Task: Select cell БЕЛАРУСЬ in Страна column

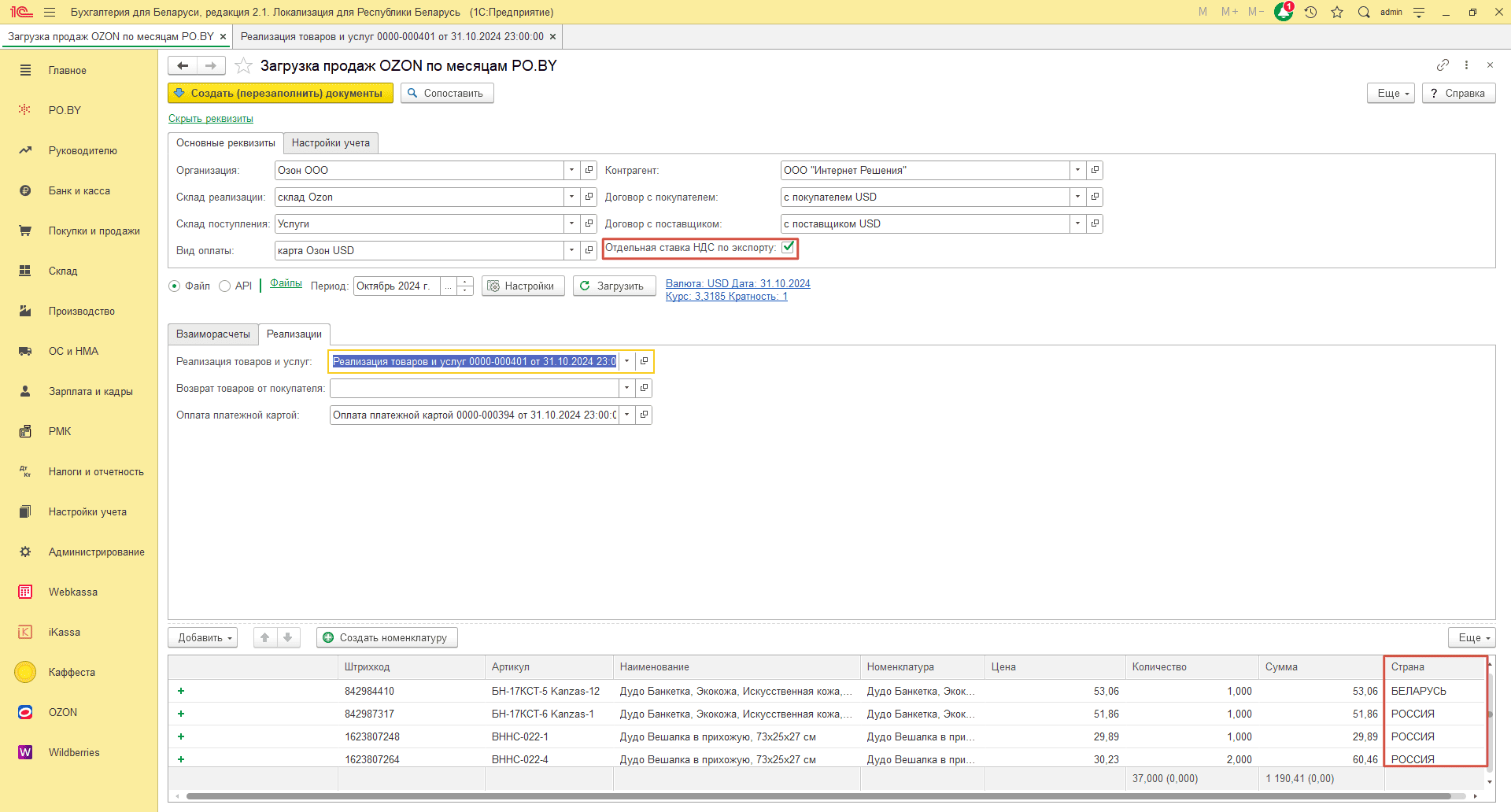Action: [1435, 691]
